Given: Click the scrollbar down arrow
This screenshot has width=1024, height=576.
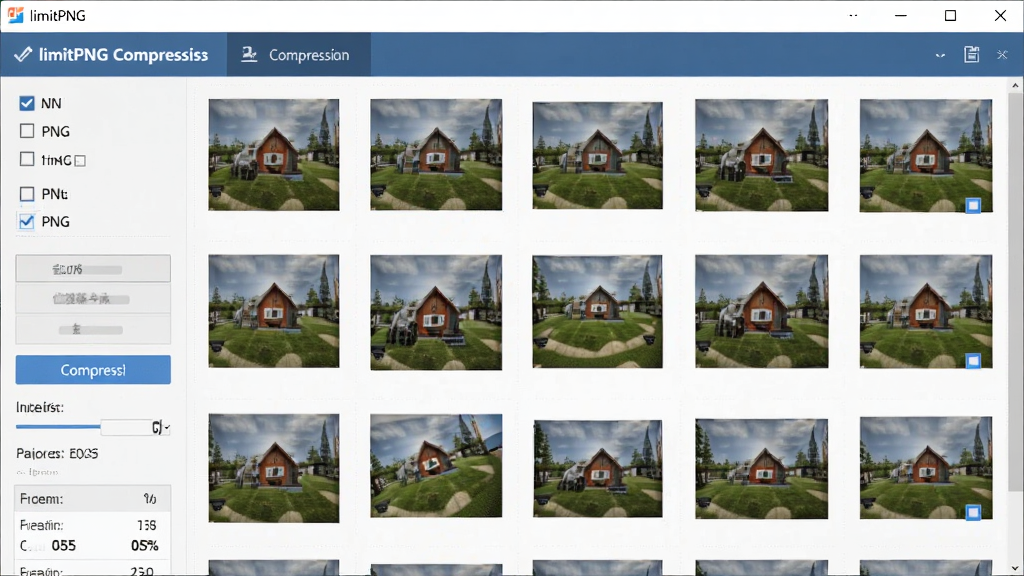Looking at the screenshot, I should 1015,569.
